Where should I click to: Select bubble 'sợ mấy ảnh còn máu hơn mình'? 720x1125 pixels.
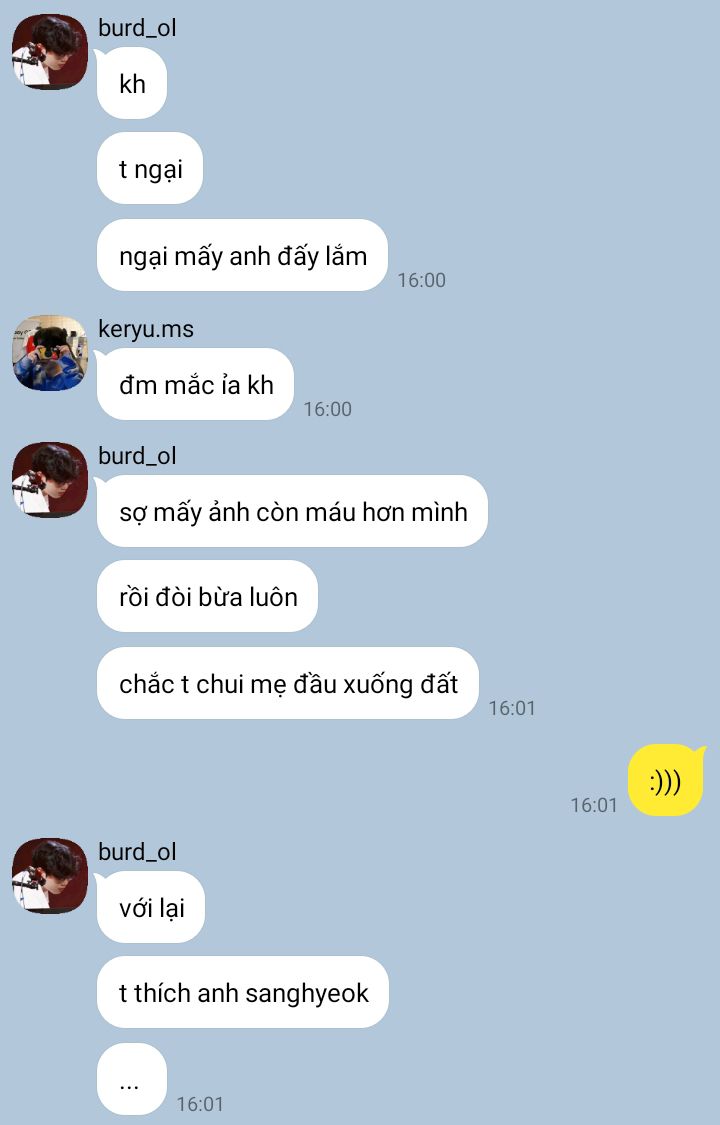(292, 512)
